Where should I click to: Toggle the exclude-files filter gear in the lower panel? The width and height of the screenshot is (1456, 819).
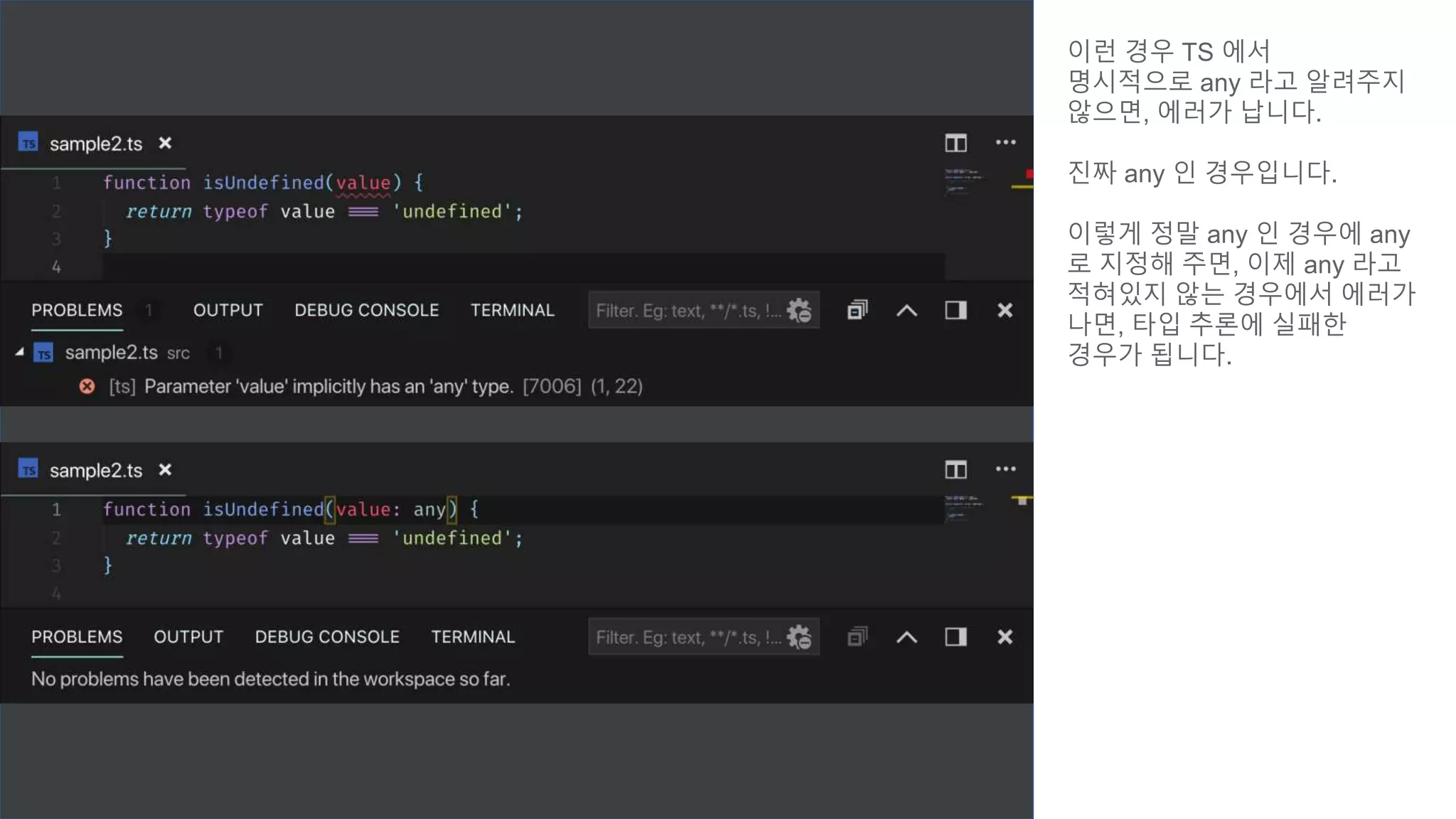tap(800, 636)
